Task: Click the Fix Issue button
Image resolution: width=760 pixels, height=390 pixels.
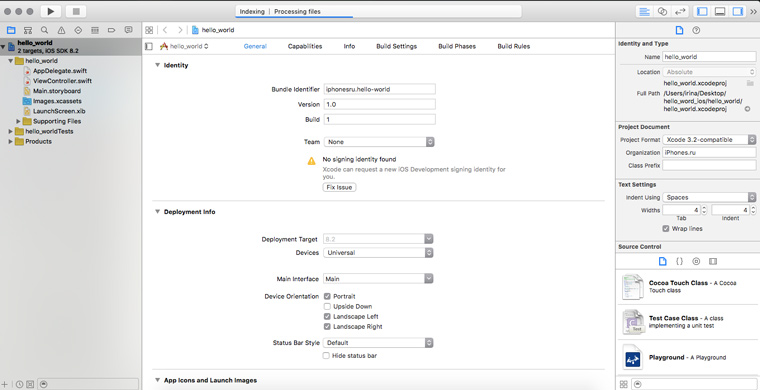Action: [x=339, y=187]
